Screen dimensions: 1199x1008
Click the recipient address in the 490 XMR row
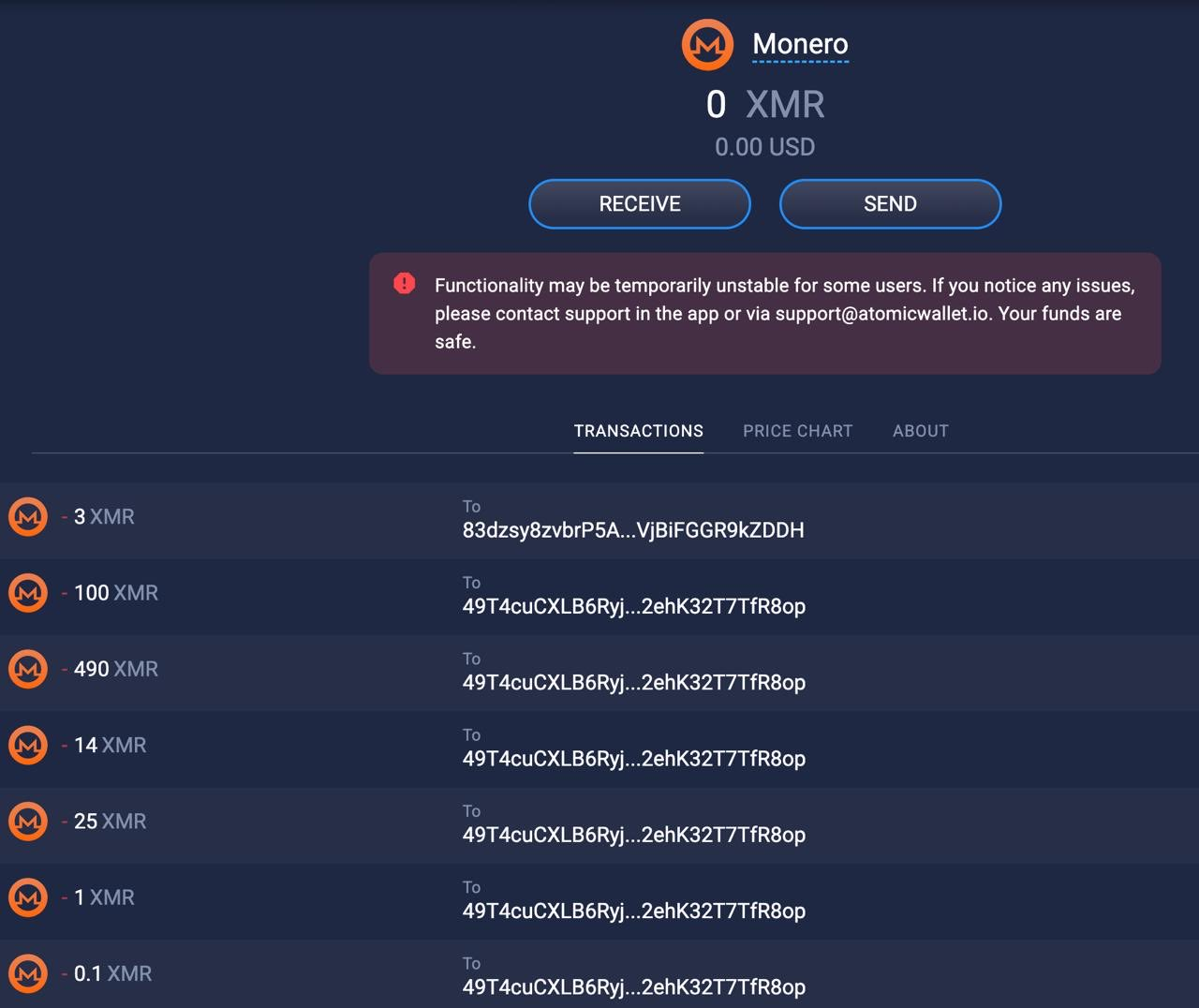[634, 682]
